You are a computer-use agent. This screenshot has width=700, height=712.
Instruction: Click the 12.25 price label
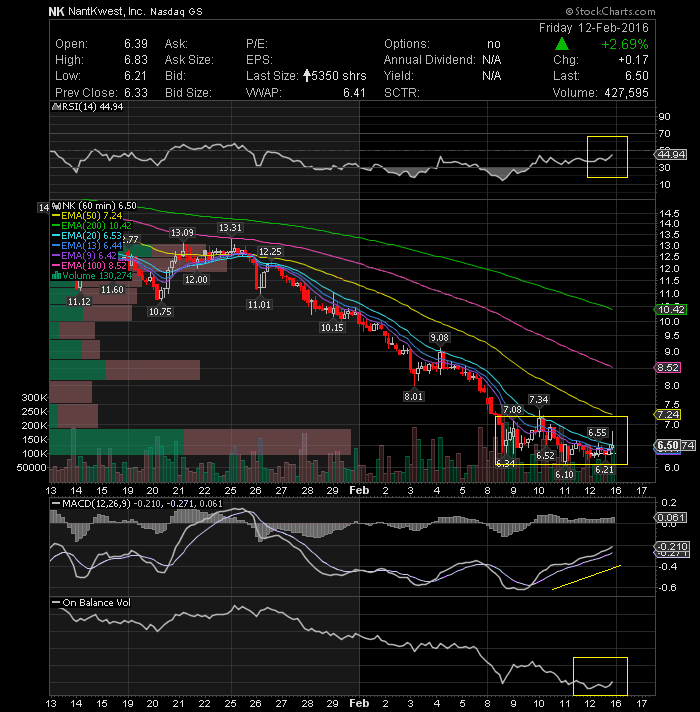pyautogui.click(x=270, y=252)
